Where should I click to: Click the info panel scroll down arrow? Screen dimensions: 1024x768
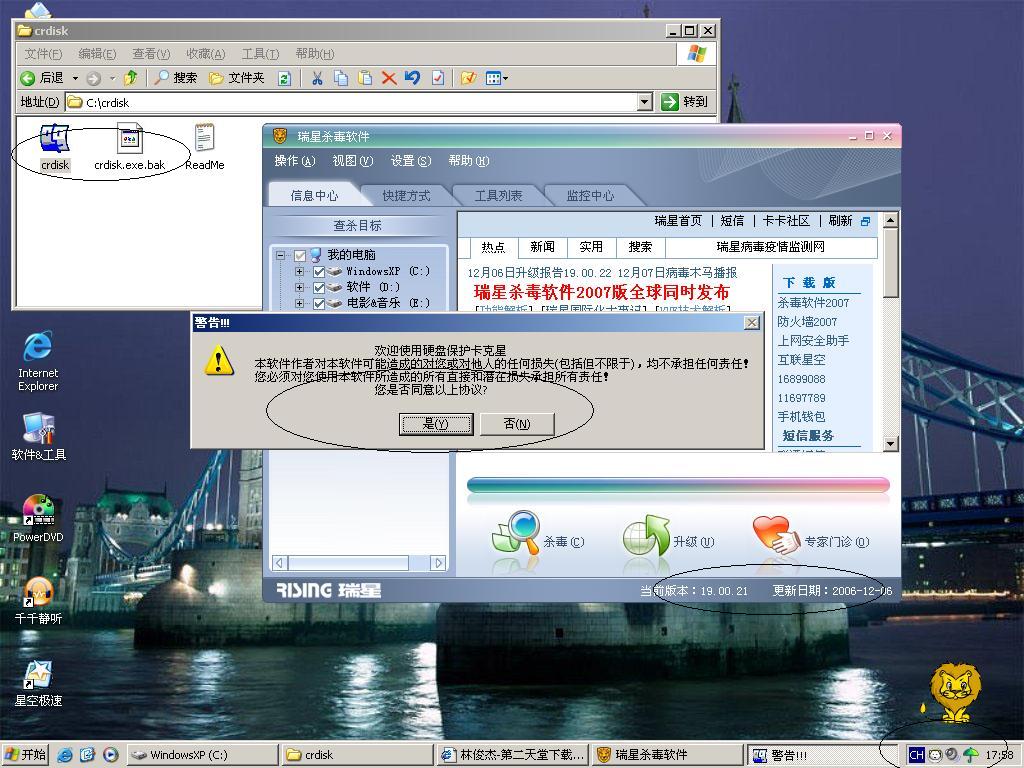tap(890, 443)
